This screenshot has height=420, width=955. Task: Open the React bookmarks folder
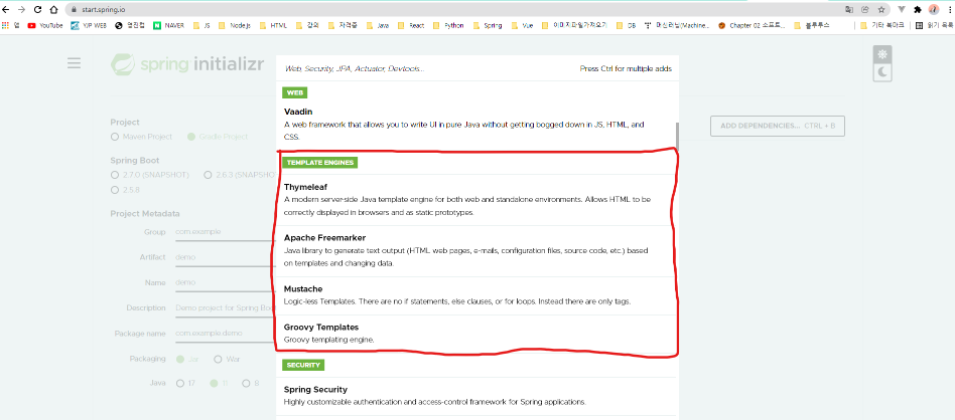point(411,26)
